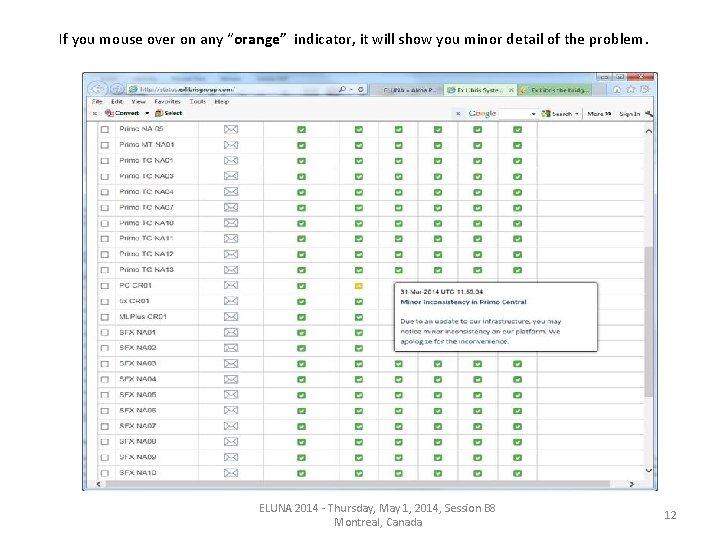The width and height of the screenshot is (720, 540).
Task: Expand the address bar search dropdown arrow
Action: click(351, 90)
